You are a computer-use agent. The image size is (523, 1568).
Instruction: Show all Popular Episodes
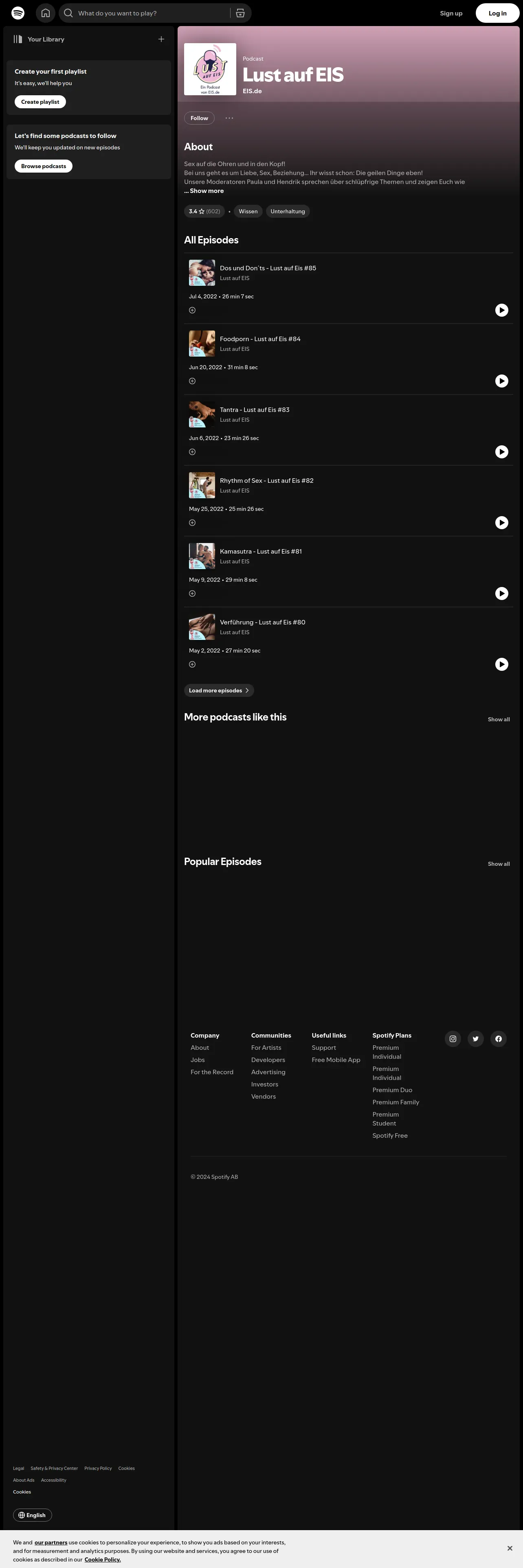(x=499, y=864)
